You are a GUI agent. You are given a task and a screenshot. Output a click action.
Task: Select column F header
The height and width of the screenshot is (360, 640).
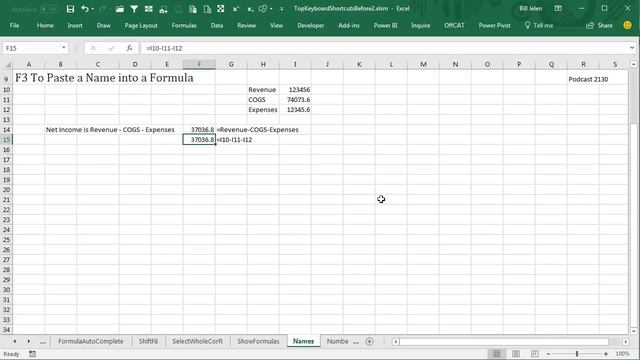pyautogui.click(x=199, y=64)
